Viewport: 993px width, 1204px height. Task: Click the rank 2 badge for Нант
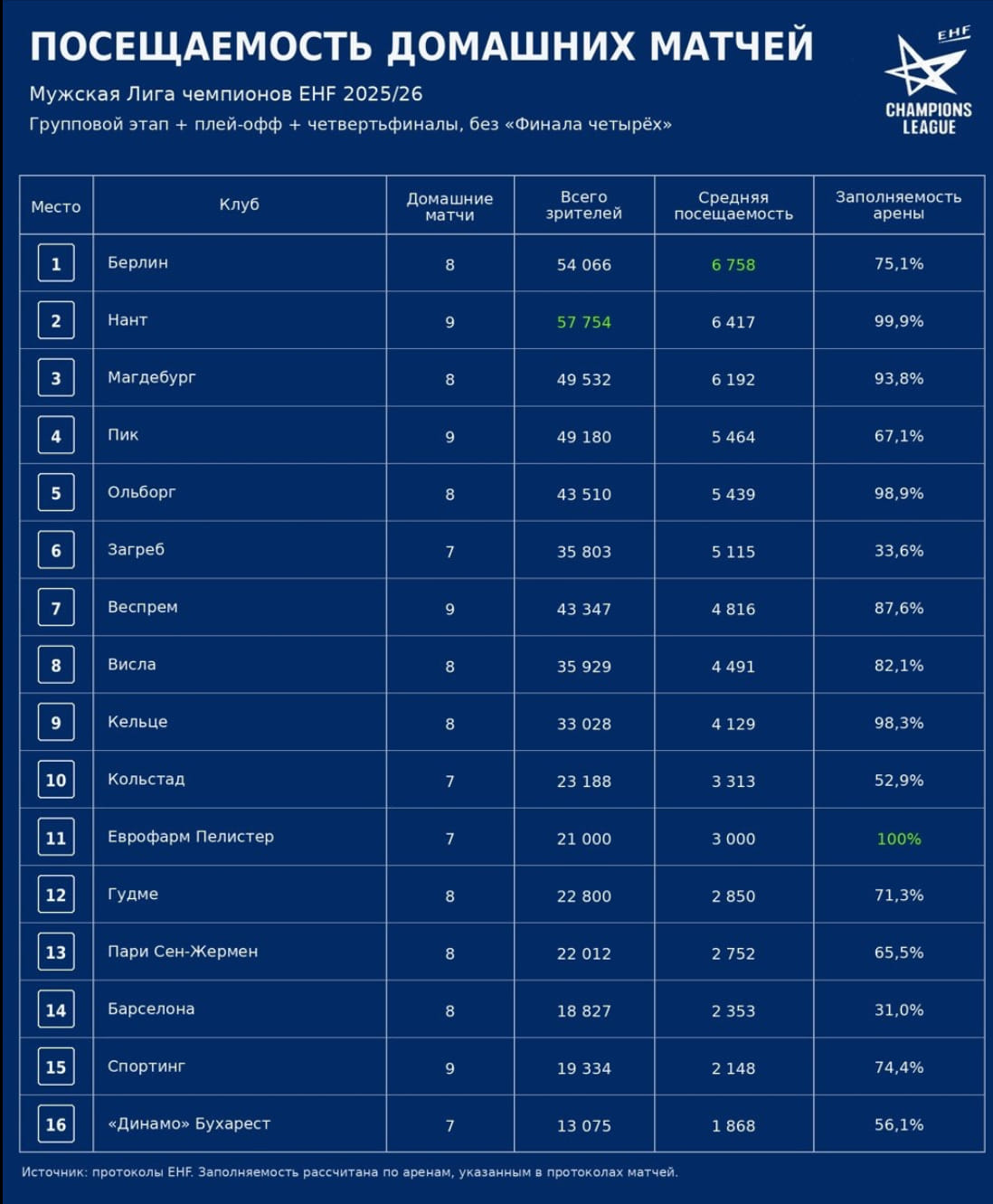pyautogui.click(x=56, y=320)
